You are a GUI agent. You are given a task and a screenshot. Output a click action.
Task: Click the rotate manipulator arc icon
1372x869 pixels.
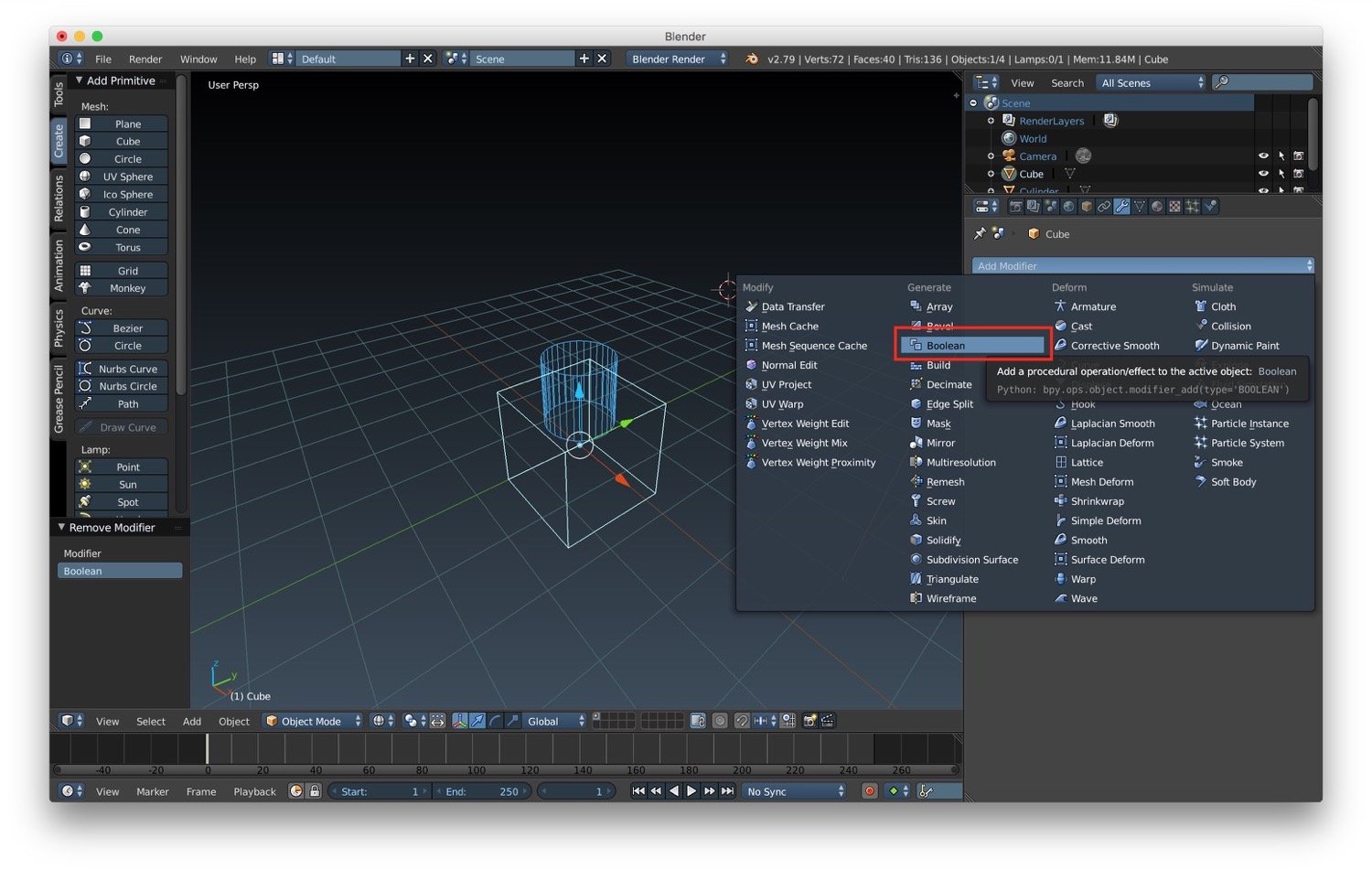tap(495, 721)
